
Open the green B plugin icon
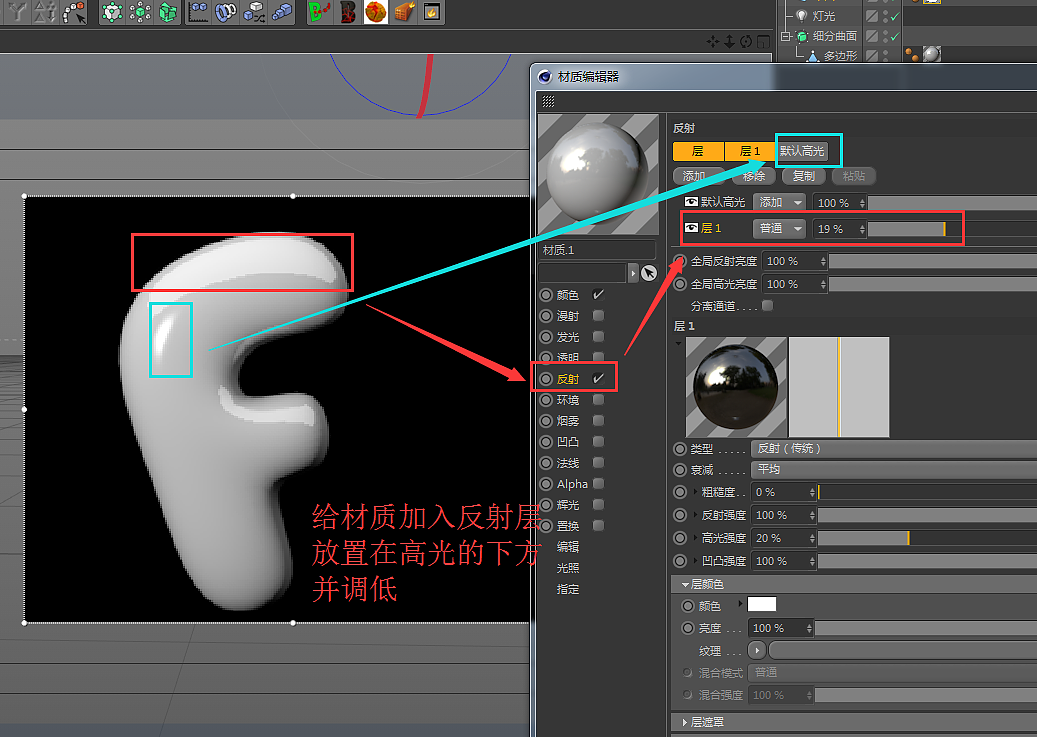click(x=319, y=12)
